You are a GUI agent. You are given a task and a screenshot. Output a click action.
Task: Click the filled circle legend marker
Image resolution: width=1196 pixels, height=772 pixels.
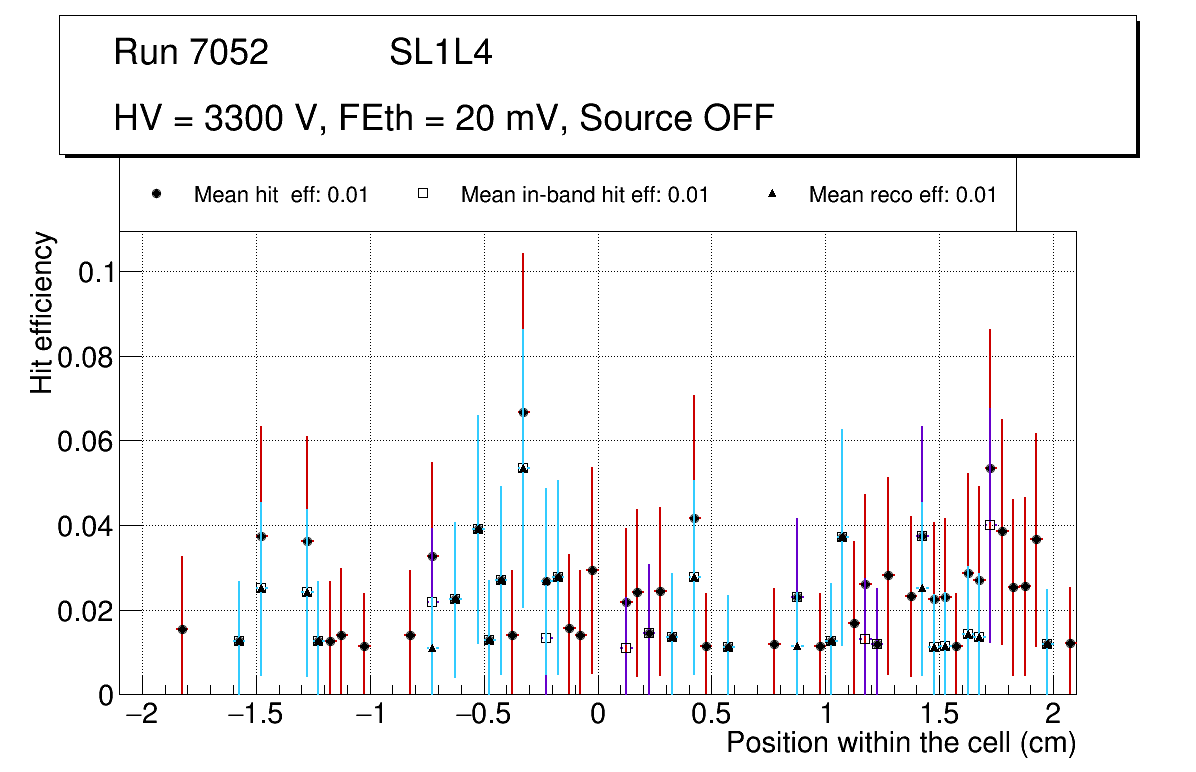(156, 195)
